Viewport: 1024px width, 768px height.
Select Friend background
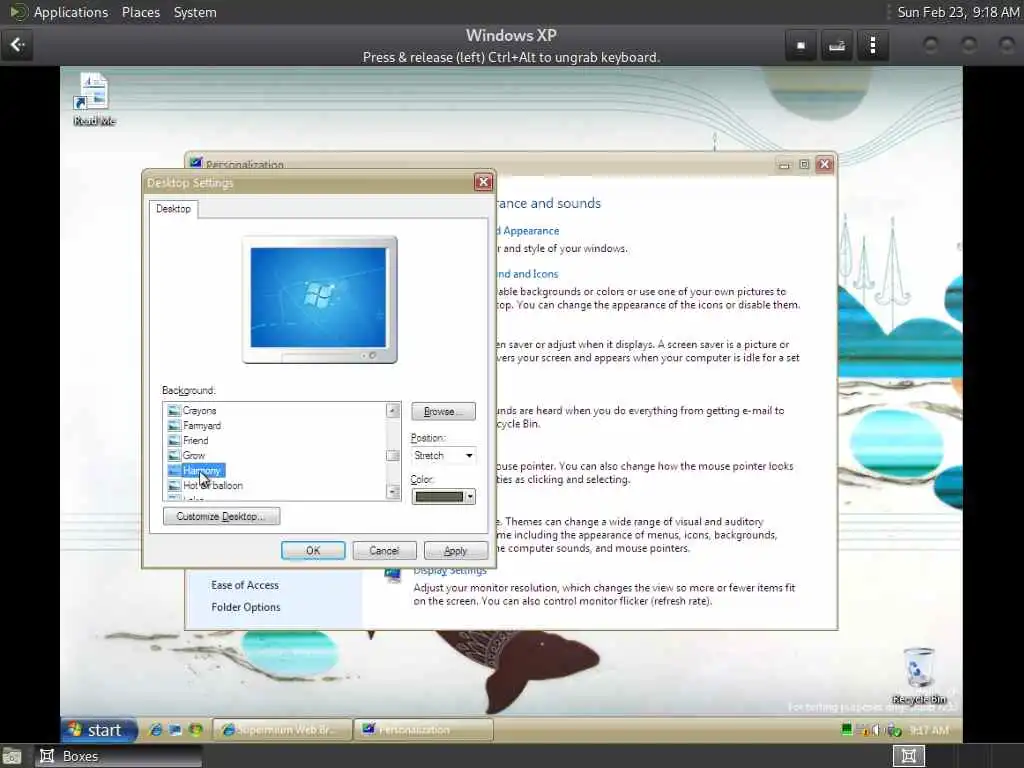pos(195,440)
